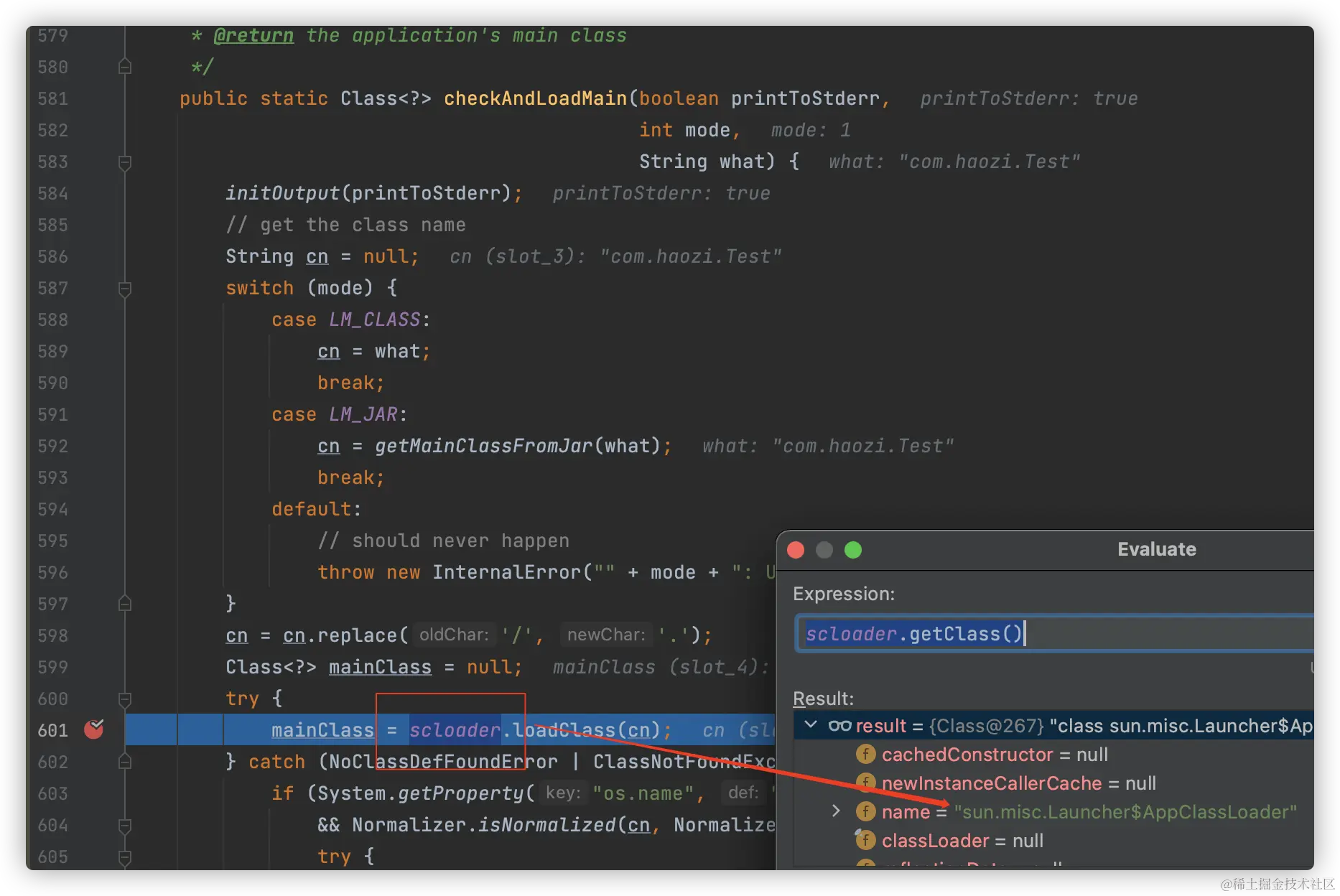Click the loadClass call on line 601
Image resolution: width=1340 pixels, height=896 pixels.
tap(564, 730)
